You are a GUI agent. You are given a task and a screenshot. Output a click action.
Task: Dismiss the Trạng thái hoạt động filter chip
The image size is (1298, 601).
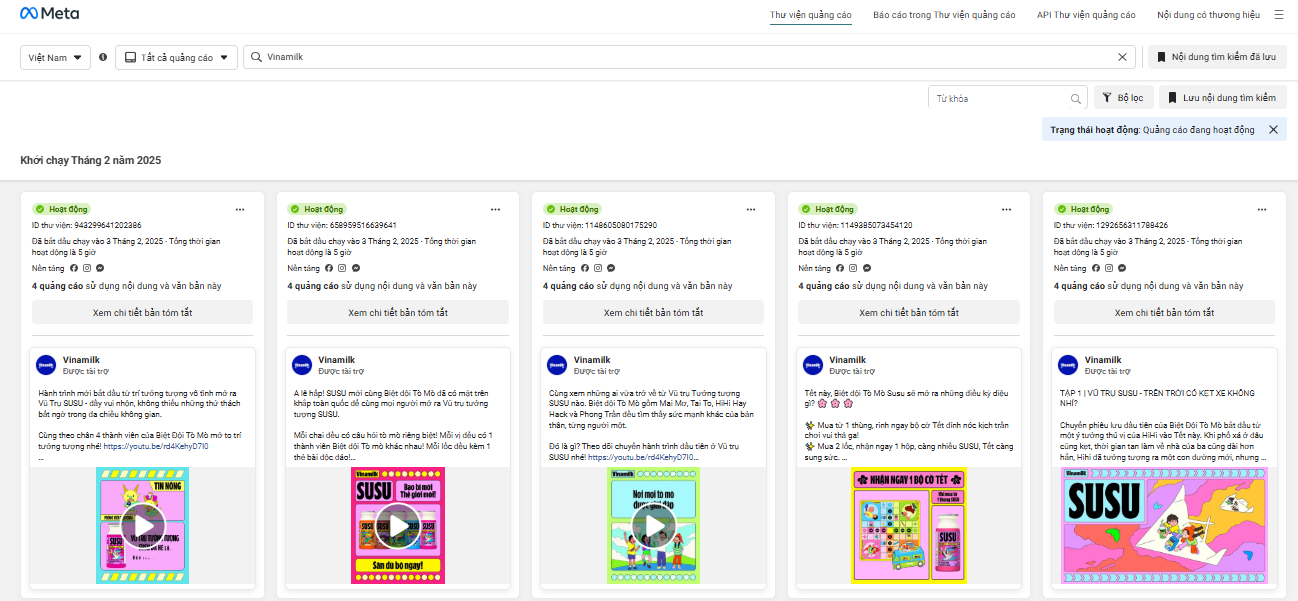click(1273, 130)
